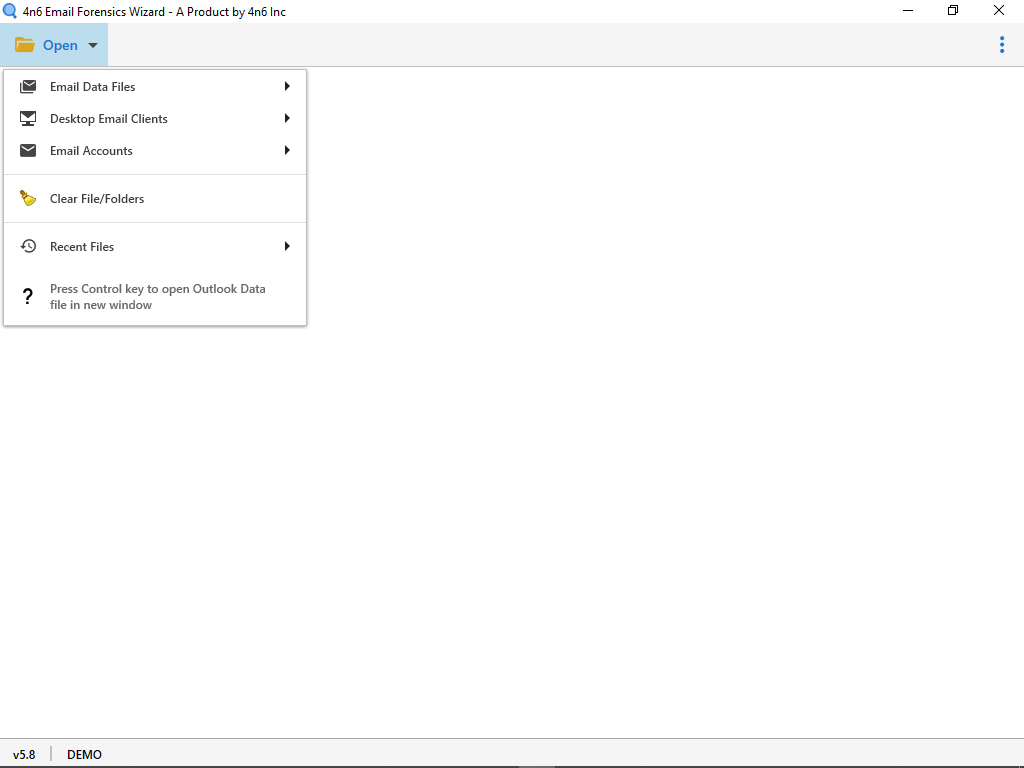Open the three-dot more options menu
Screen dimensions: 1024x768
pos(1002,45)
